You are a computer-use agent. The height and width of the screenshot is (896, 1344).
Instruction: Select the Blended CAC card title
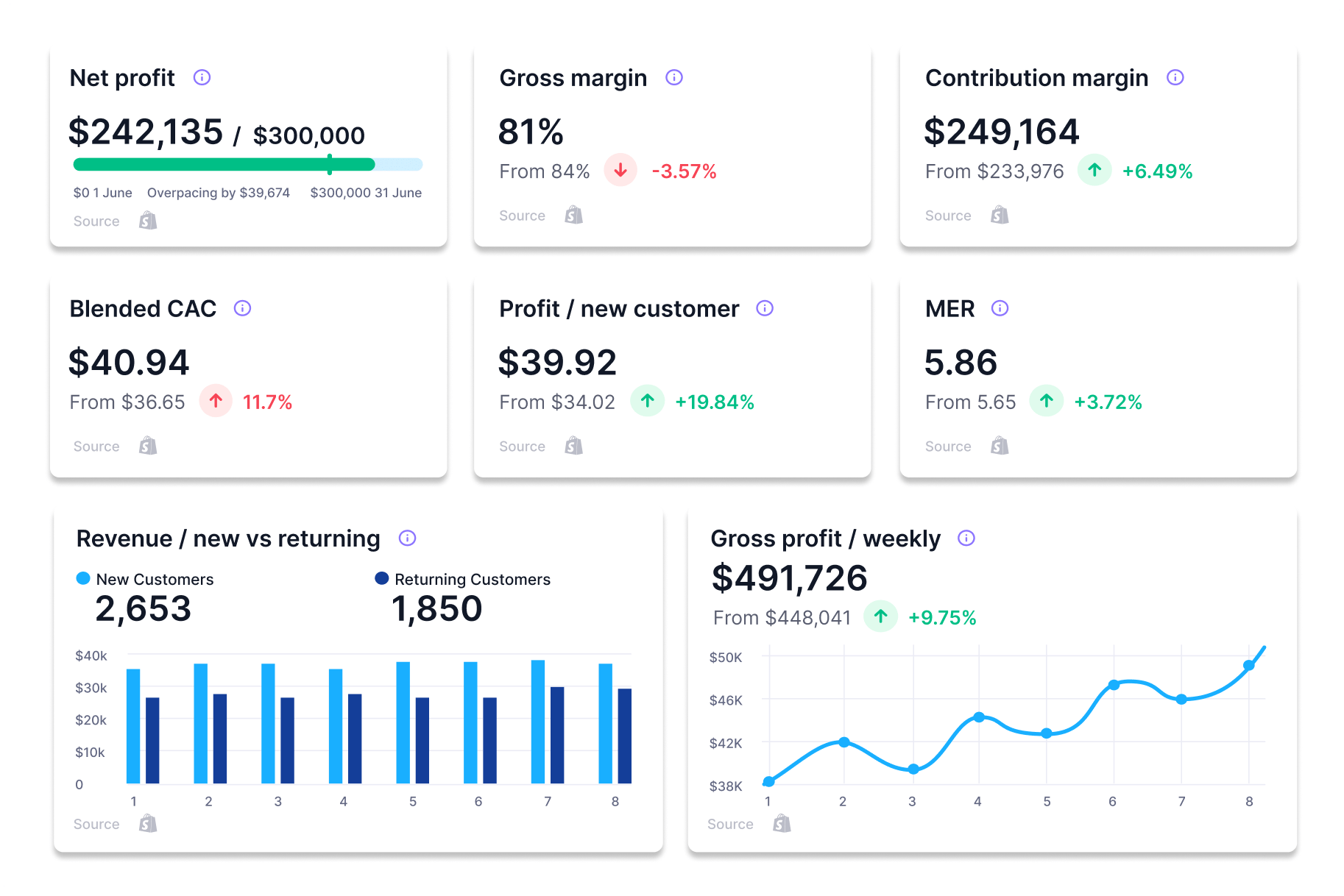pos(143,309)
